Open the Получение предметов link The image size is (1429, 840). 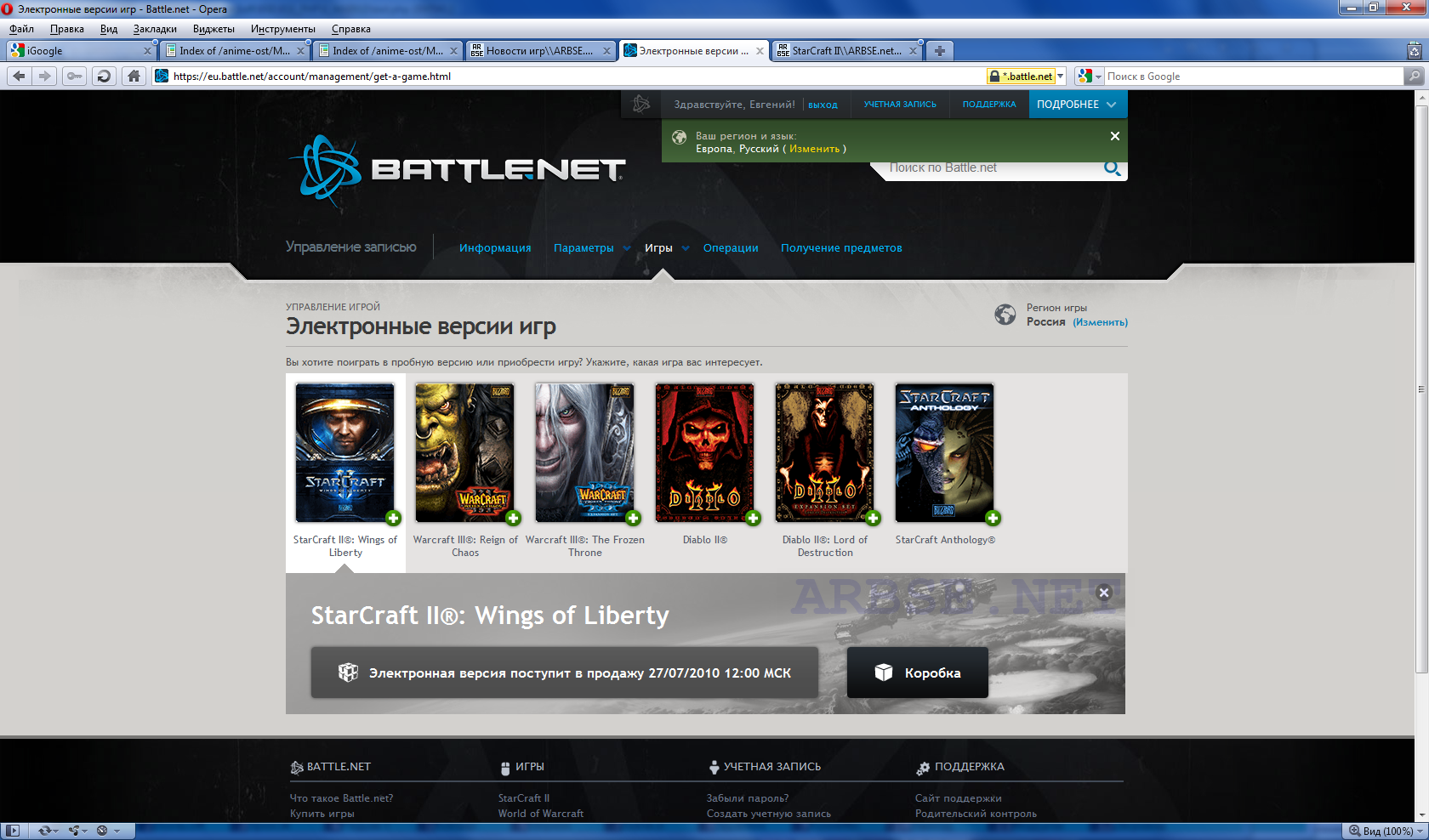point(841,248)
